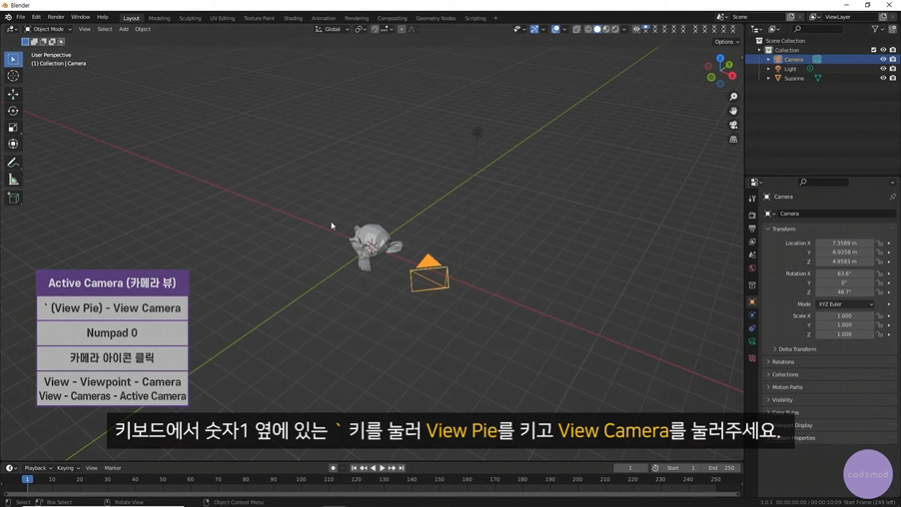Click the End frame field 250
Viewport: 901px width, 507px height.
pos(723,468)
